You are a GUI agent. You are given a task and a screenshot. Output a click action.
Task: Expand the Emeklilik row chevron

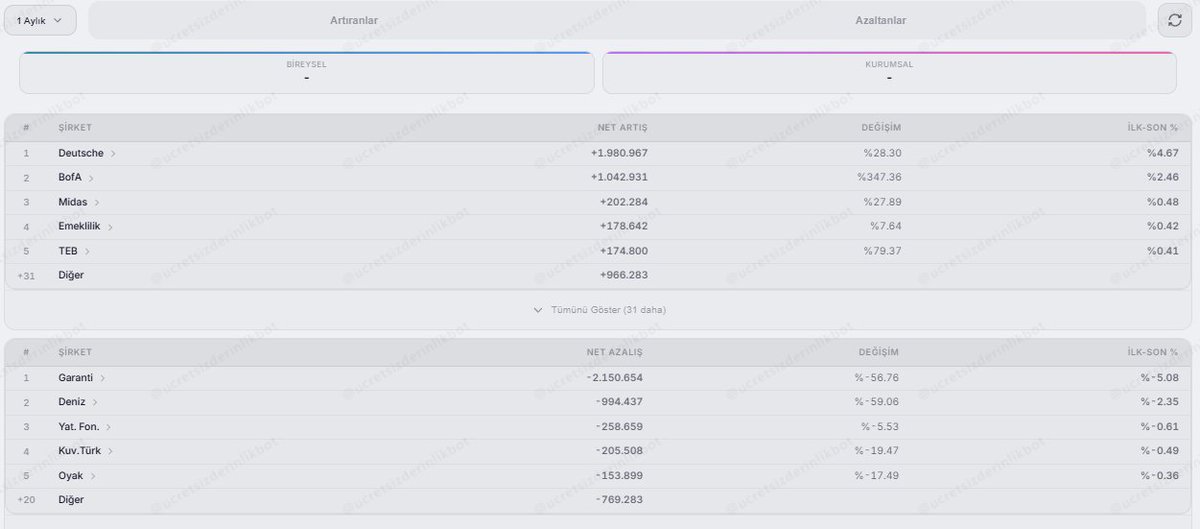coord(110,227)
